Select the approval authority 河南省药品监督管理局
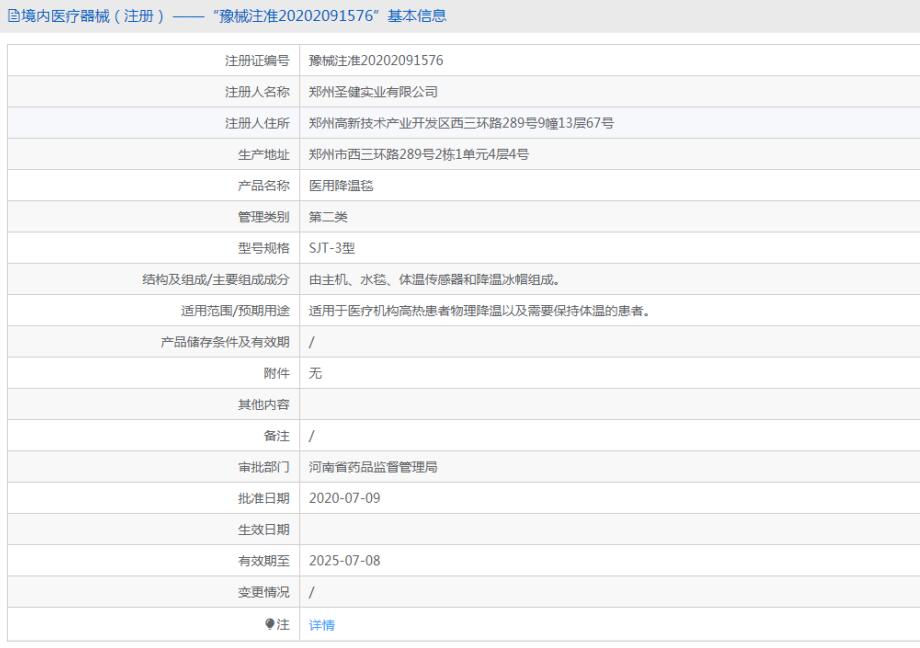Screen dimensions: 920x648 click(x=374, y=467)
